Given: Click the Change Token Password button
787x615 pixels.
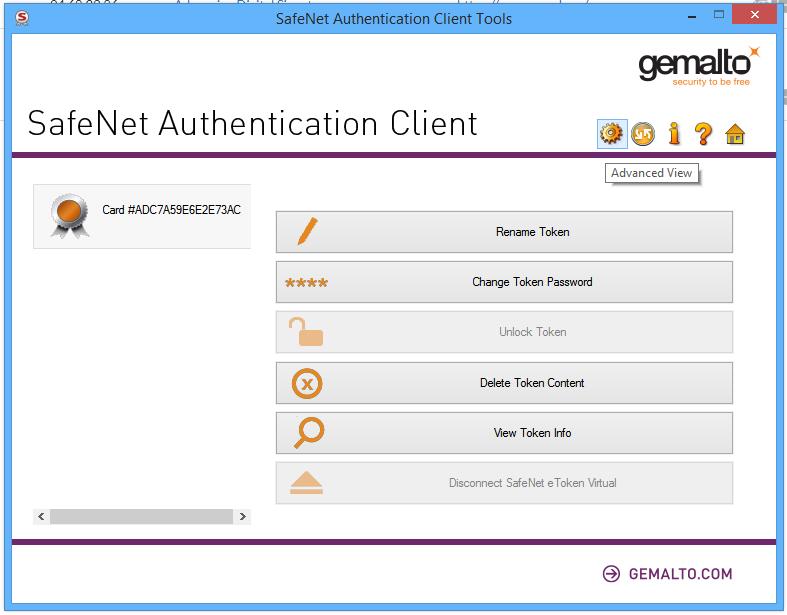Looking at the screenshot, I should (x=504, y=282).
